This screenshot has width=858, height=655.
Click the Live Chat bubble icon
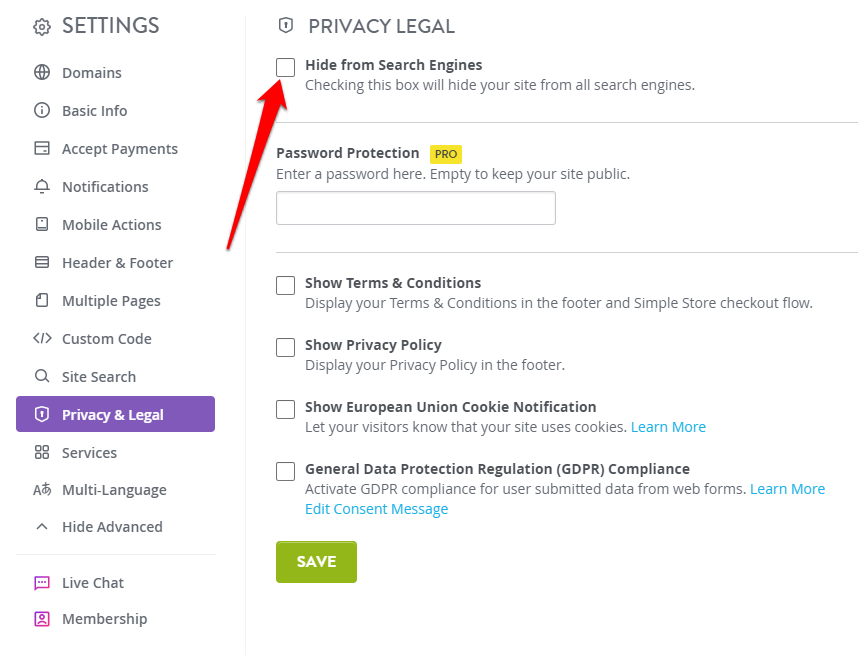(42, 583)
